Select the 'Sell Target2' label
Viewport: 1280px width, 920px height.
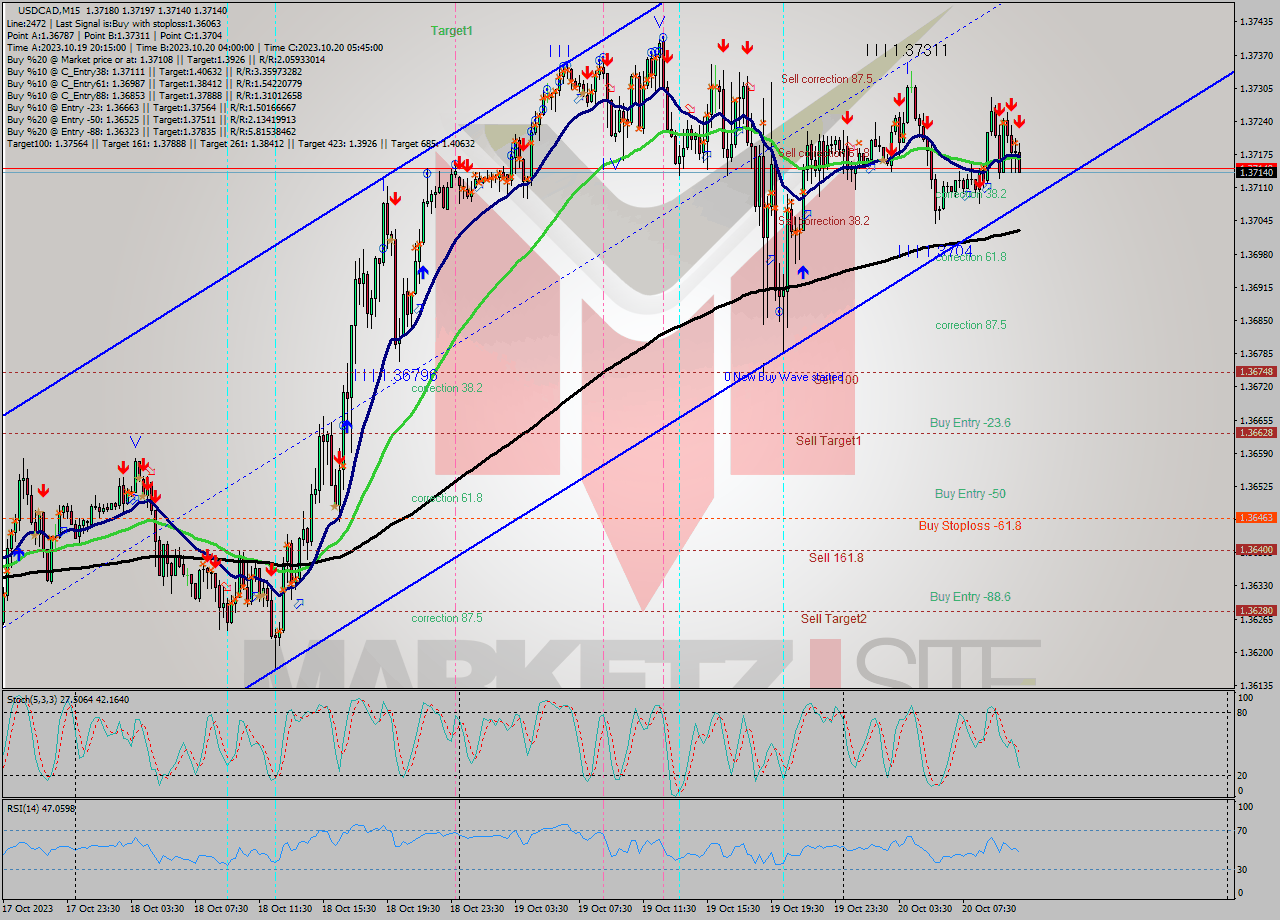(834, 619)
